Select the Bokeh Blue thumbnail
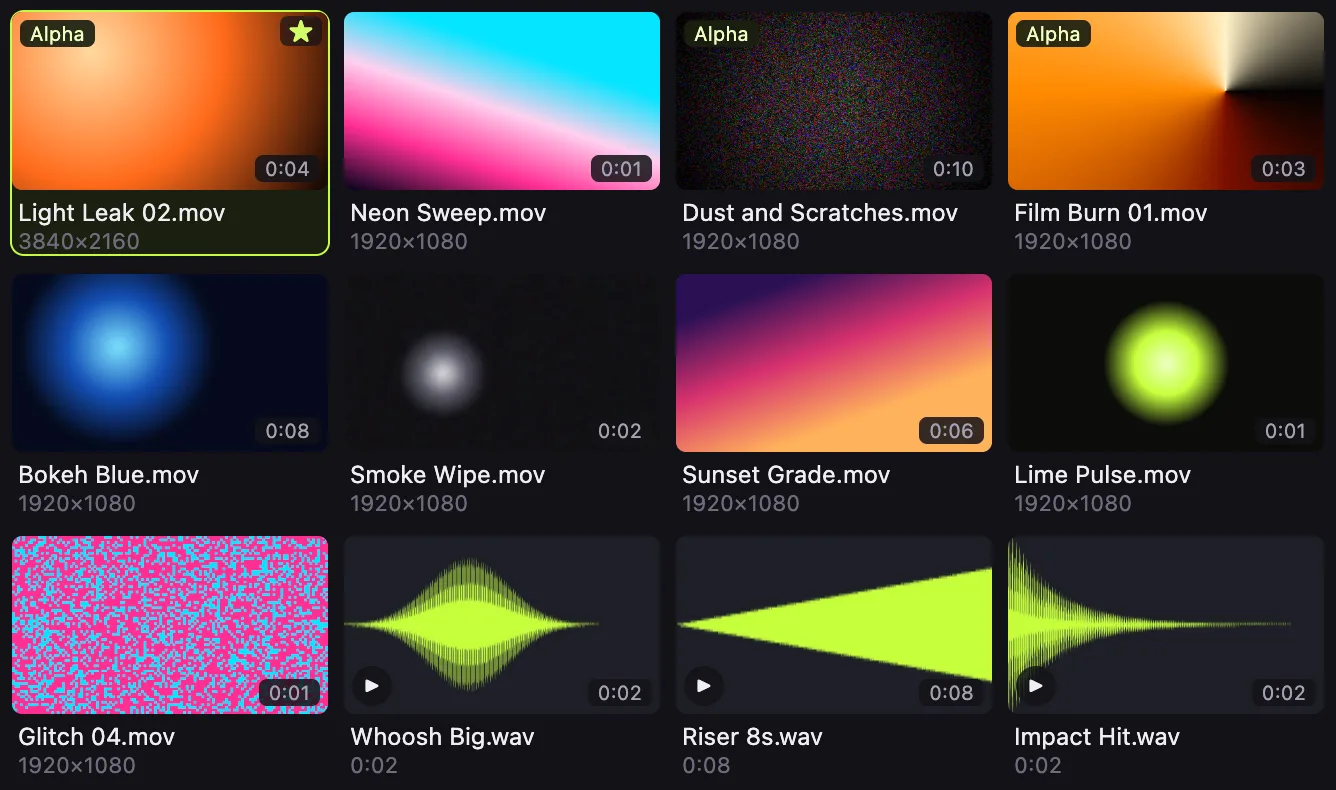Image resolution: width=1336 pixels, height=790 pixels. tap(170, 363)
